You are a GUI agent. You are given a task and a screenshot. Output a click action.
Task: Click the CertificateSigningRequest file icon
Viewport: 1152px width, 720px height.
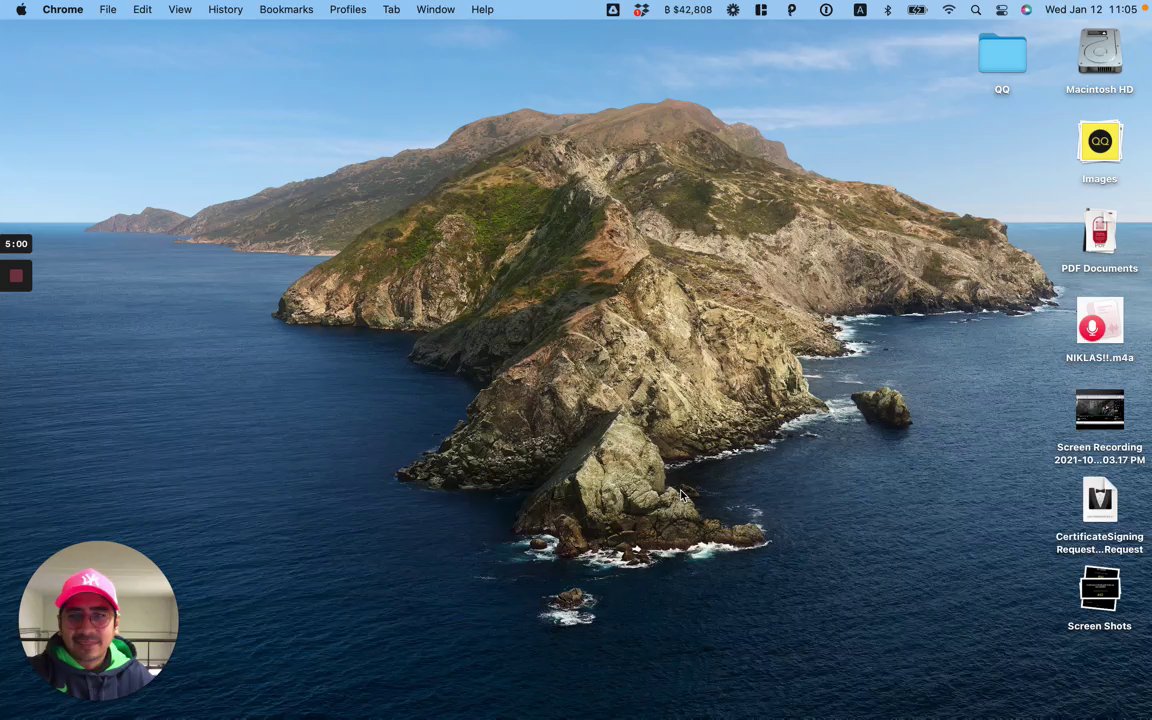[x=1099, y=500]
